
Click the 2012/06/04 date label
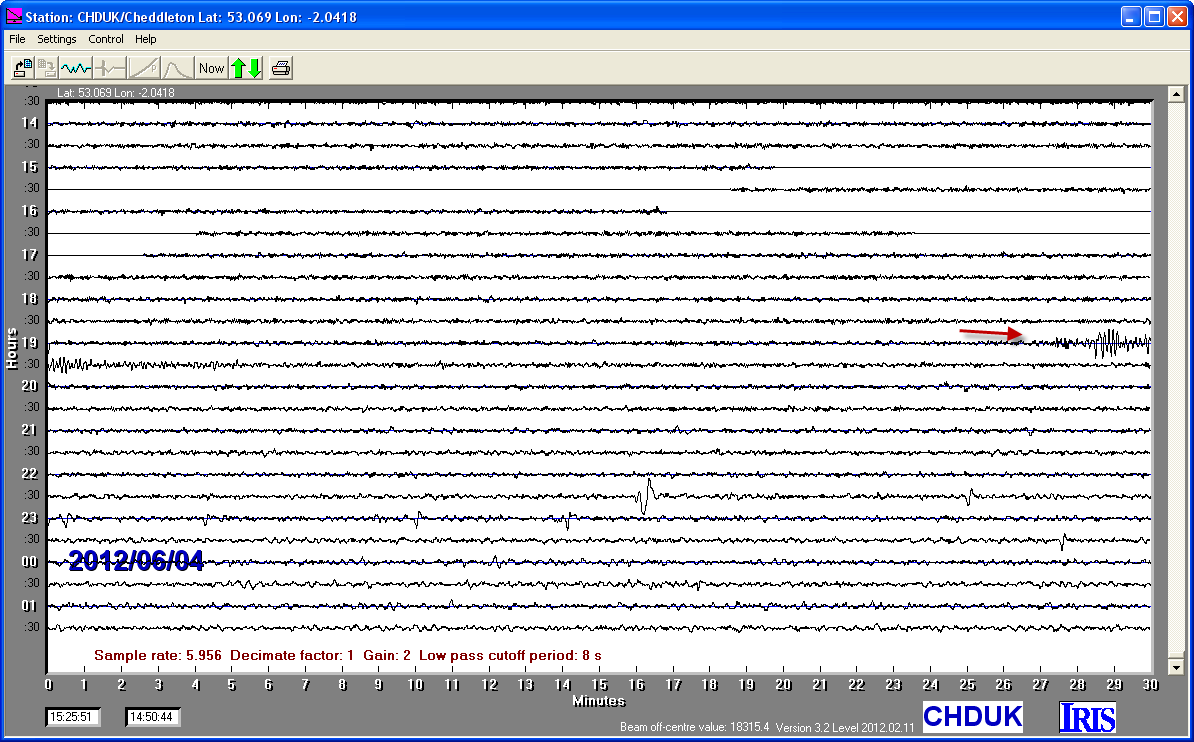point(136,561)
